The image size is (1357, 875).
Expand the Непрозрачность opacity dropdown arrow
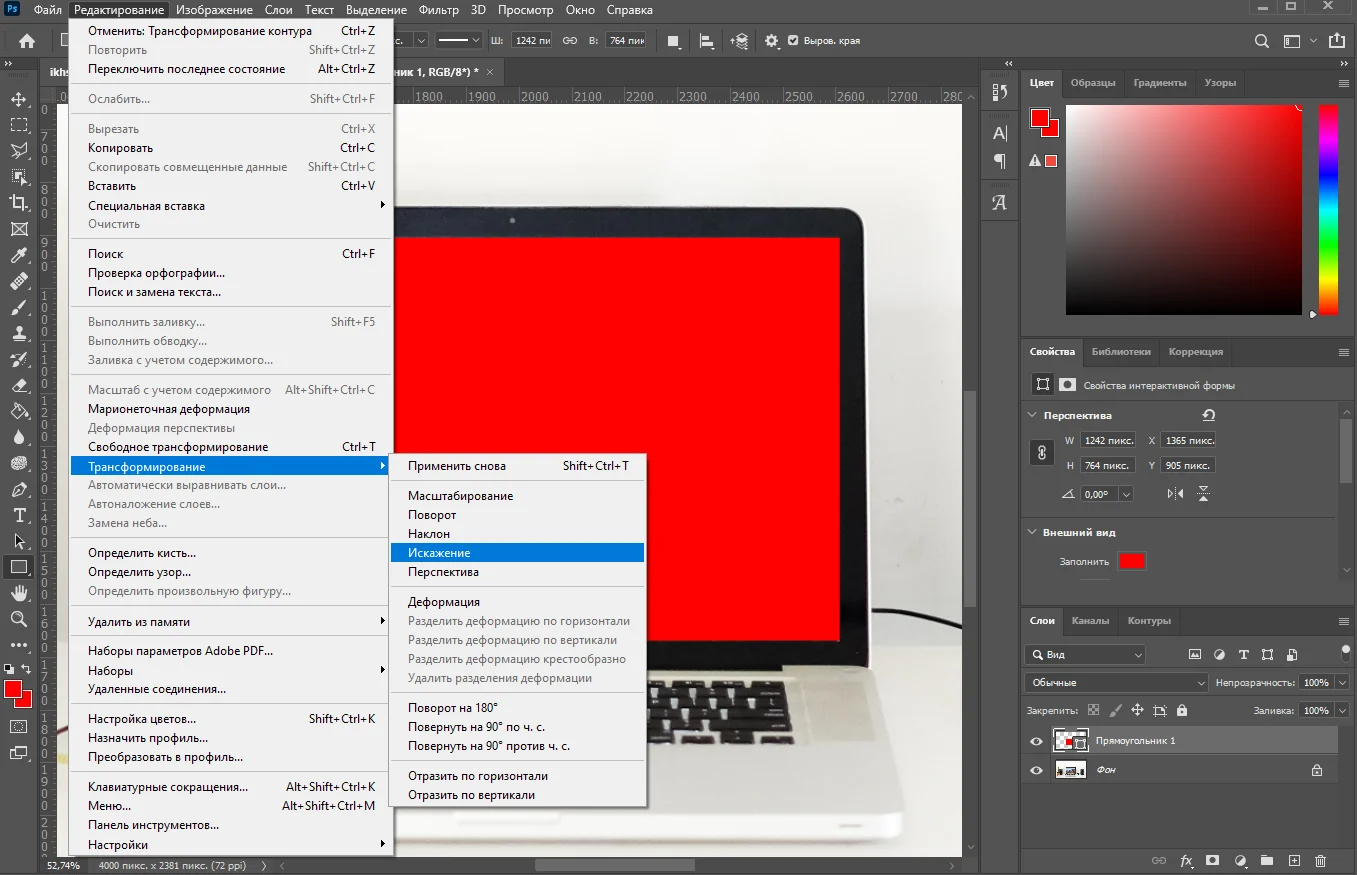pos(1341,682)
